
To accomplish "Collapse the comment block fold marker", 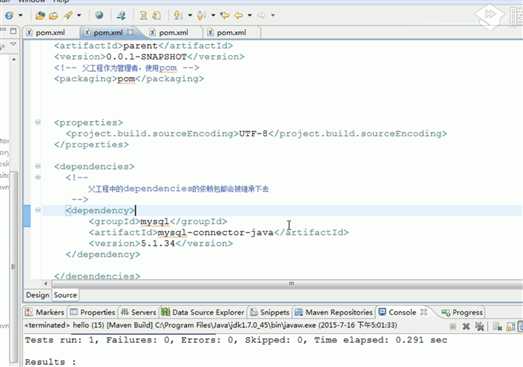I will point(38,177).
